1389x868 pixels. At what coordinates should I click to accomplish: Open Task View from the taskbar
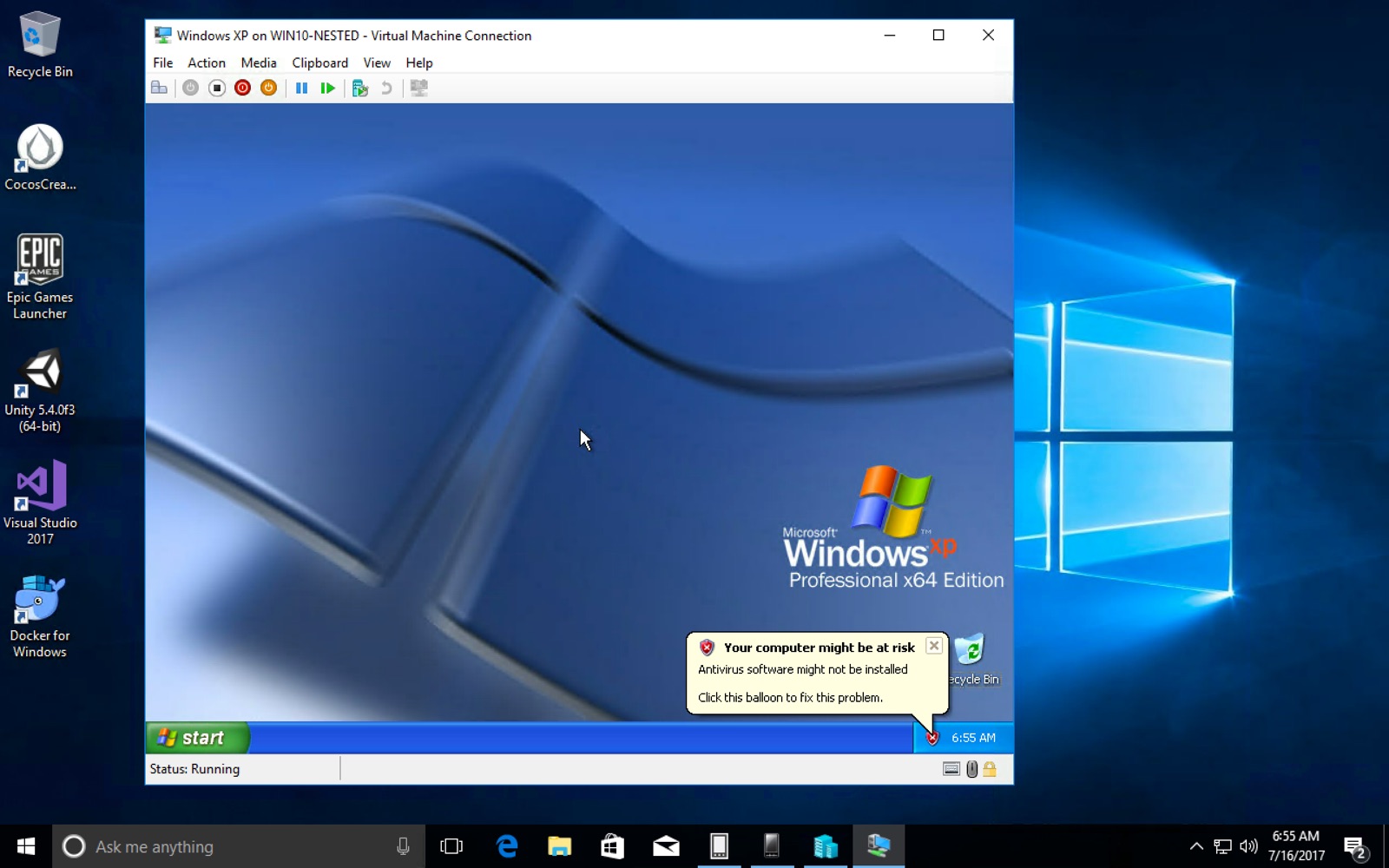[451, 846]
